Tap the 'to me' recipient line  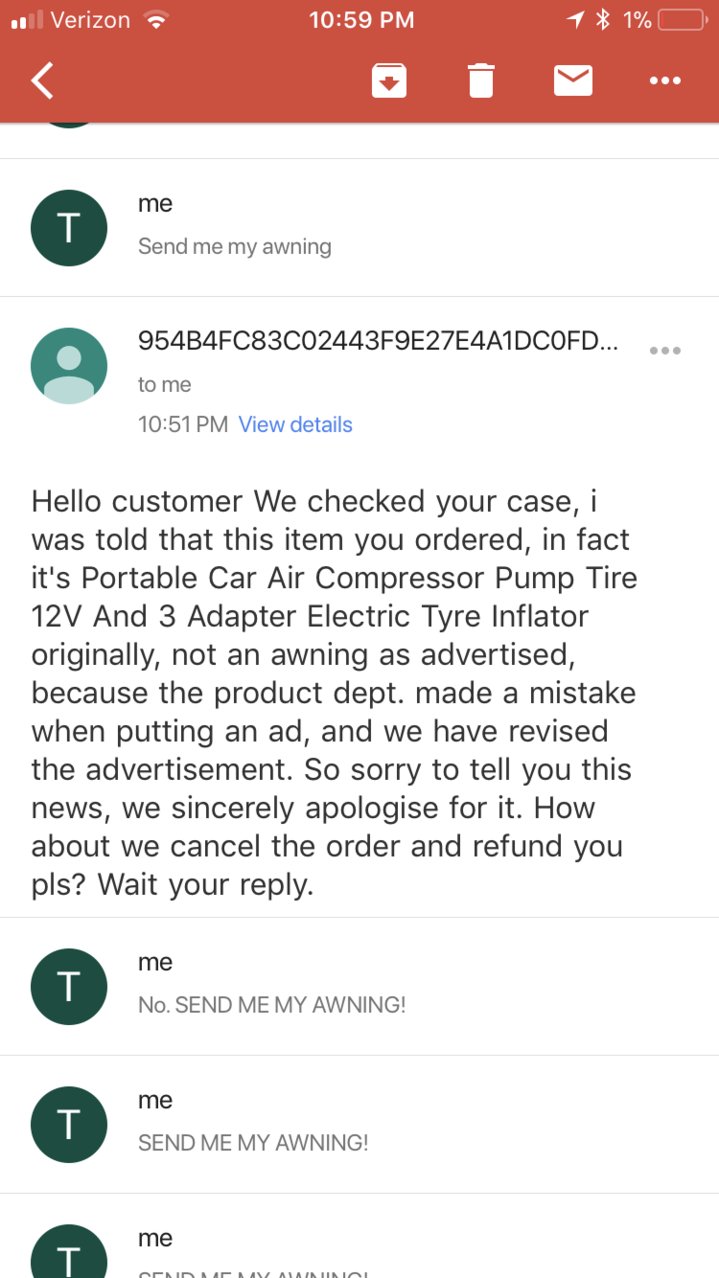(x=164, y=384)
